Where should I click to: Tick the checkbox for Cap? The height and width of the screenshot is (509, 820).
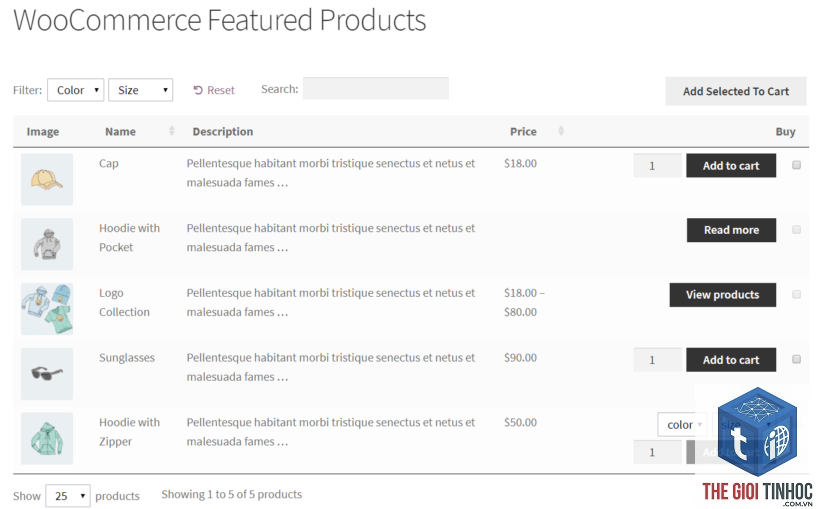[x=796, y=165]
